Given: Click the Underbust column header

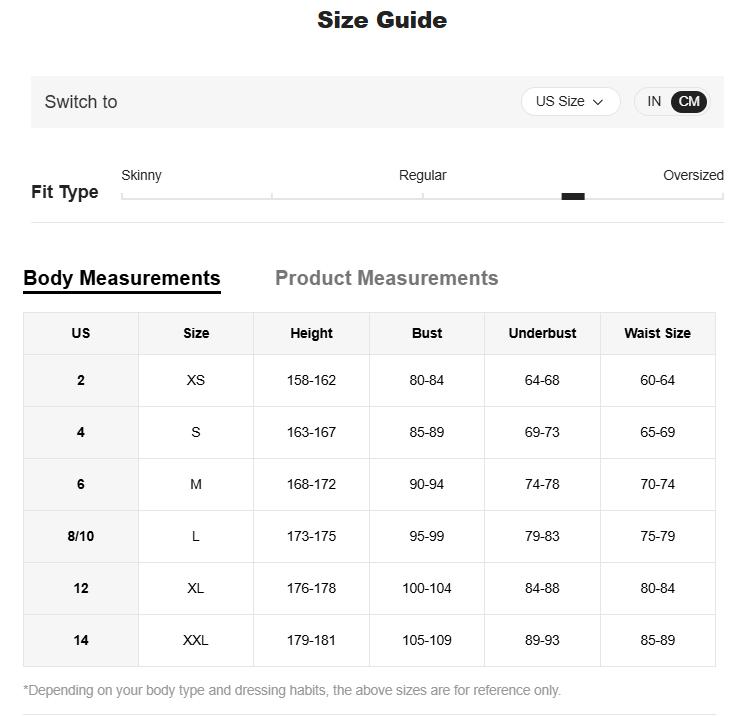Looking at the screenshot, I should (542, 333).
